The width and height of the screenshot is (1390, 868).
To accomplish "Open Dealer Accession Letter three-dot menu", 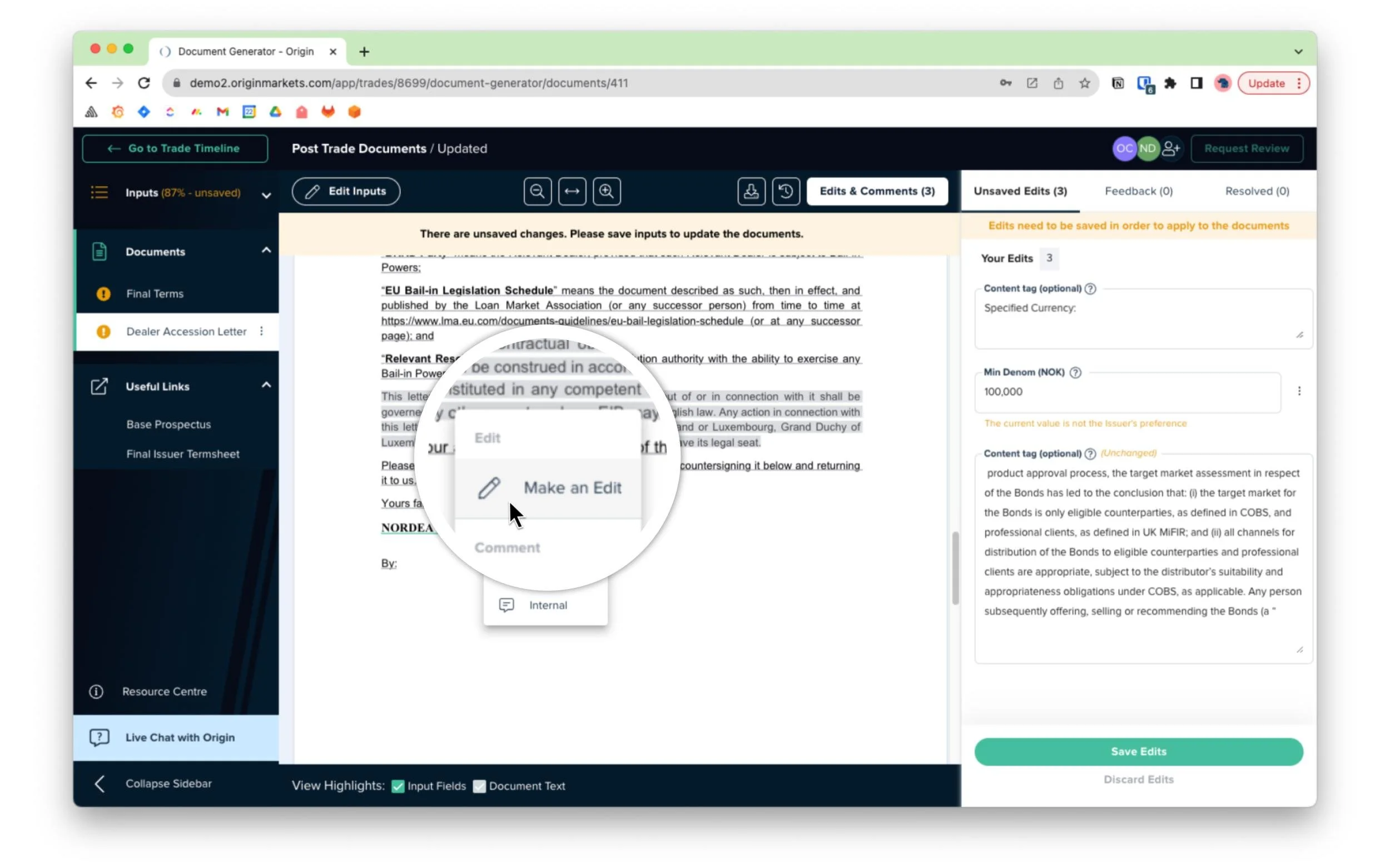I will 262,331.
